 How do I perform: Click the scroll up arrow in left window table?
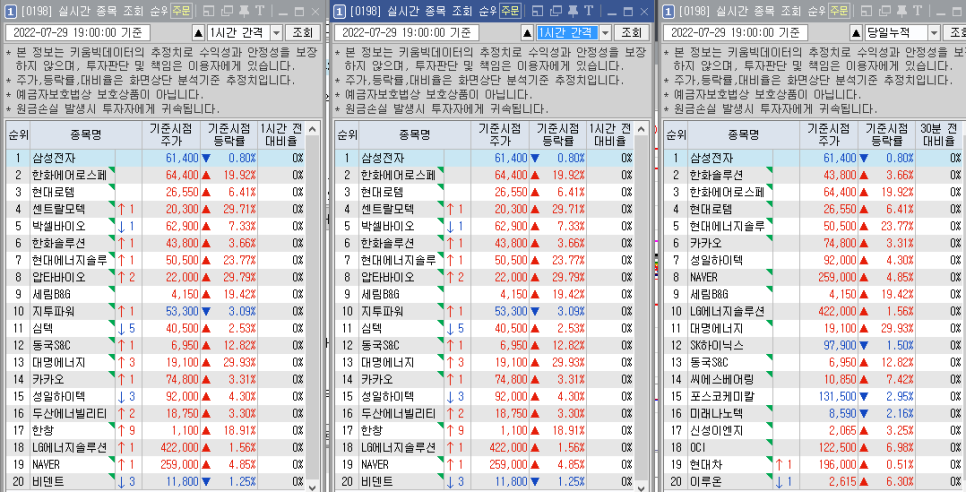point(312,129)
